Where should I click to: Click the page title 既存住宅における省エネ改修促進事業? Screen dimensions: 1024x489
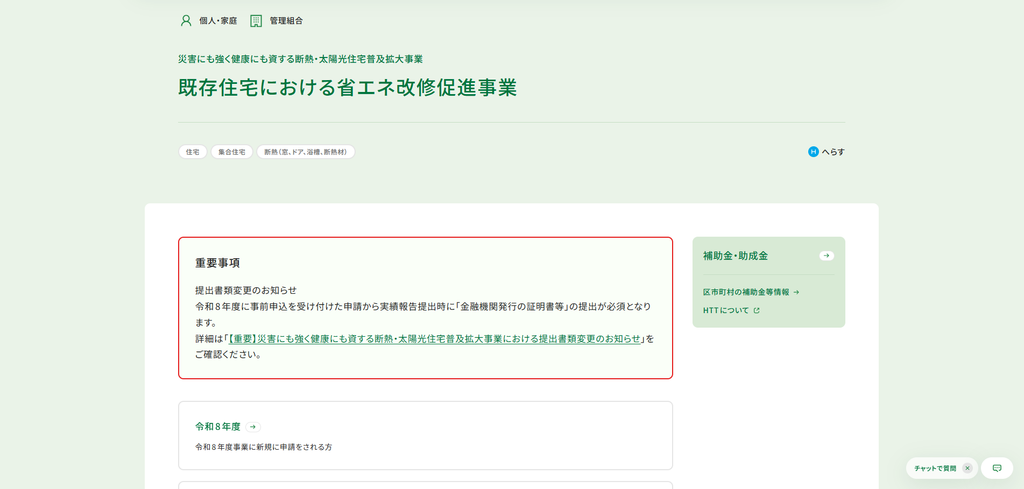coord(347,88)
